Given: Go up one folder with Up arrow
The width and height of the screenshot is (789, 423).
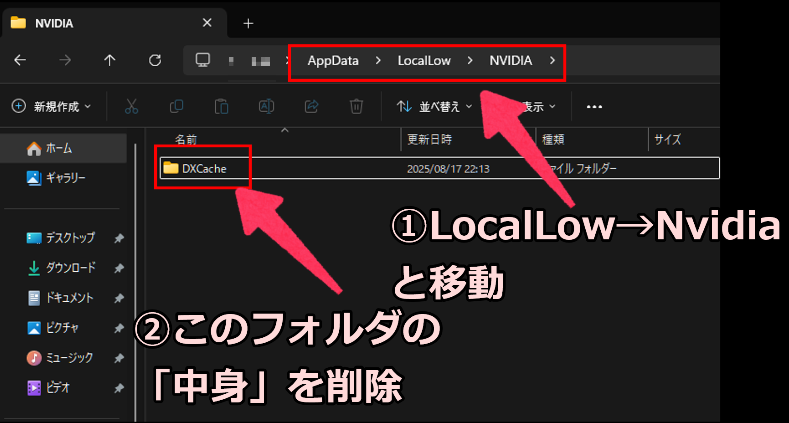Looking at the screenshot, I should 110,60.
